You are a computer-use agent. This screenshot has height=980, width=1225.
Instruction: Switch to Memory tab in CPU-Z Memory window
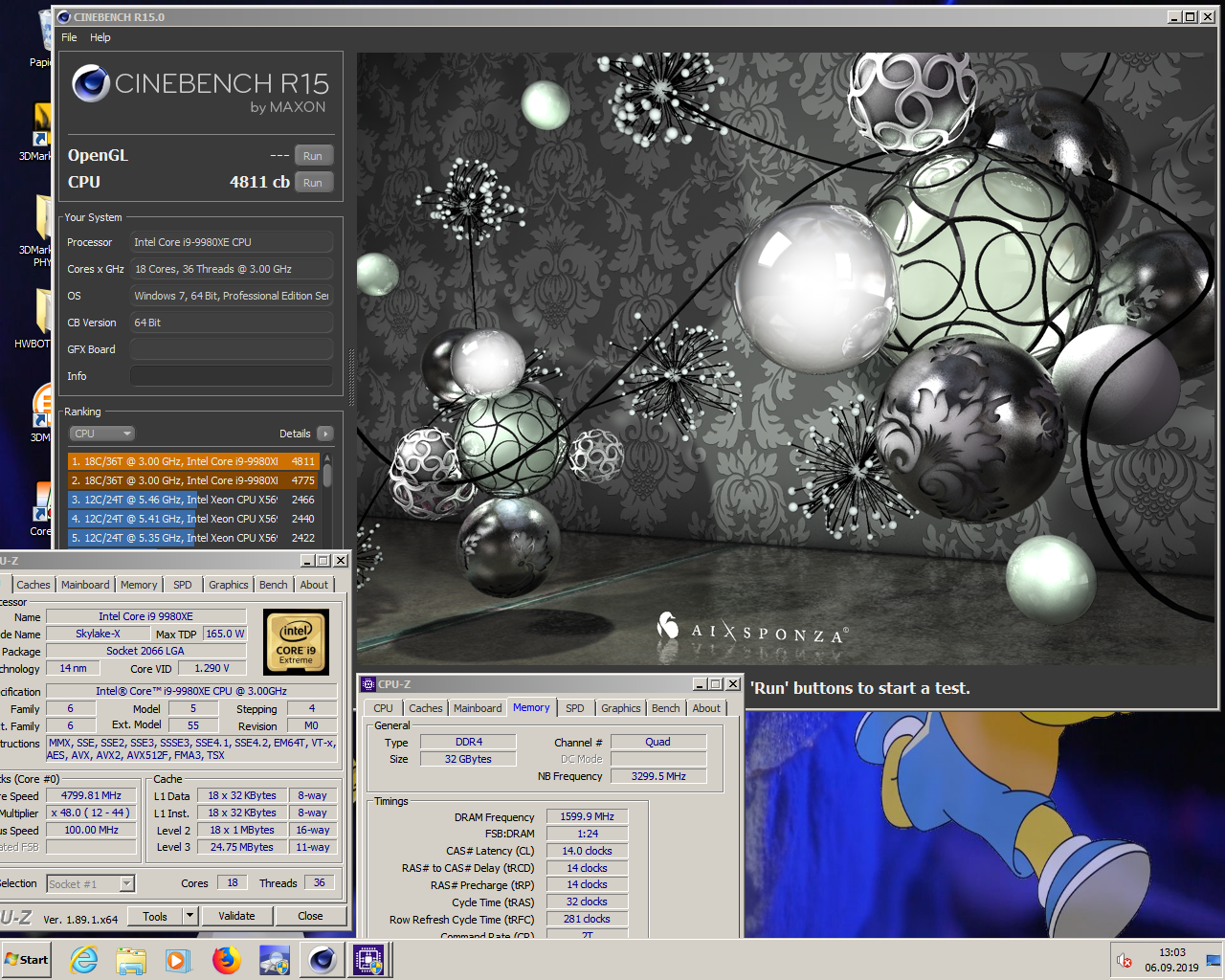tap(531, 707)
